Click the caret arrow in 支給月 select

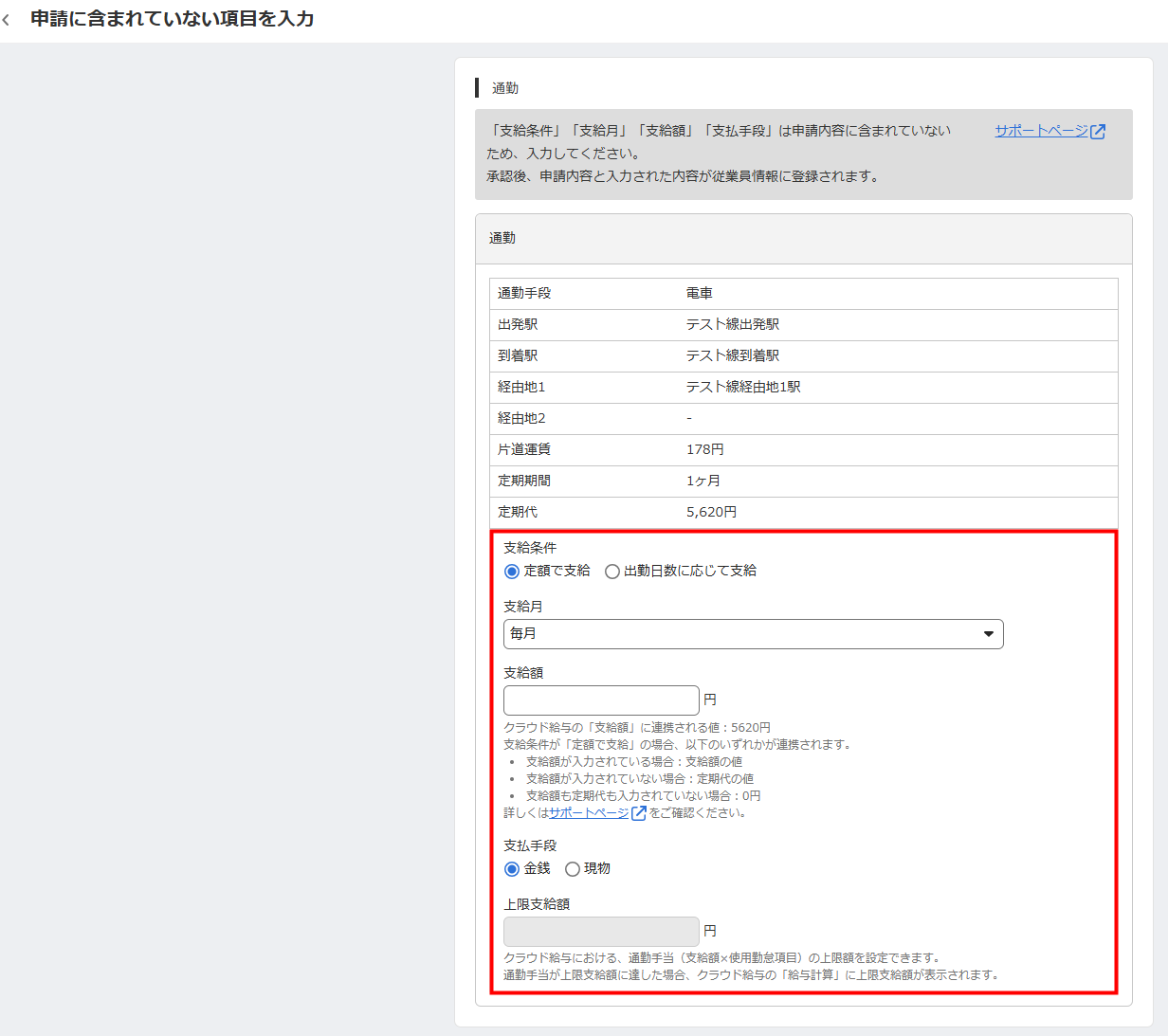[988, 634]
